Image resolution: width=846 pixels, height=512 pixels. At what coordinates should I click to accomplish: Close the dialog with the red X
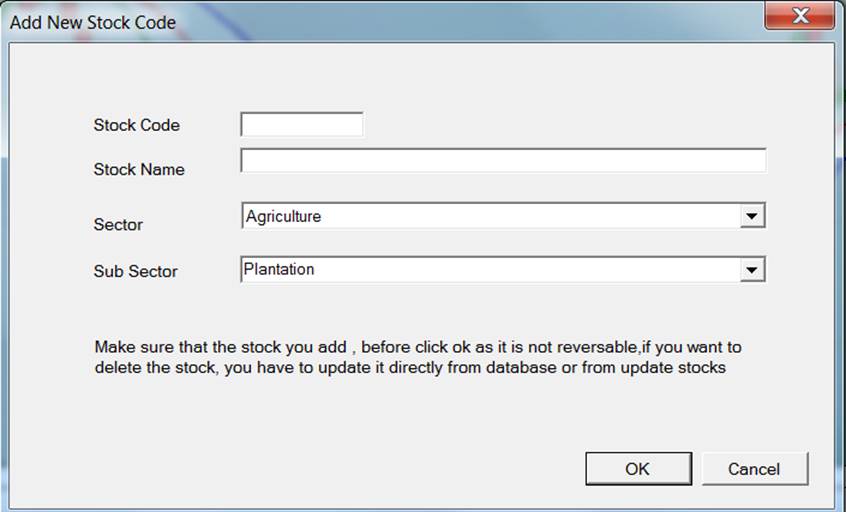pos(799,17)
